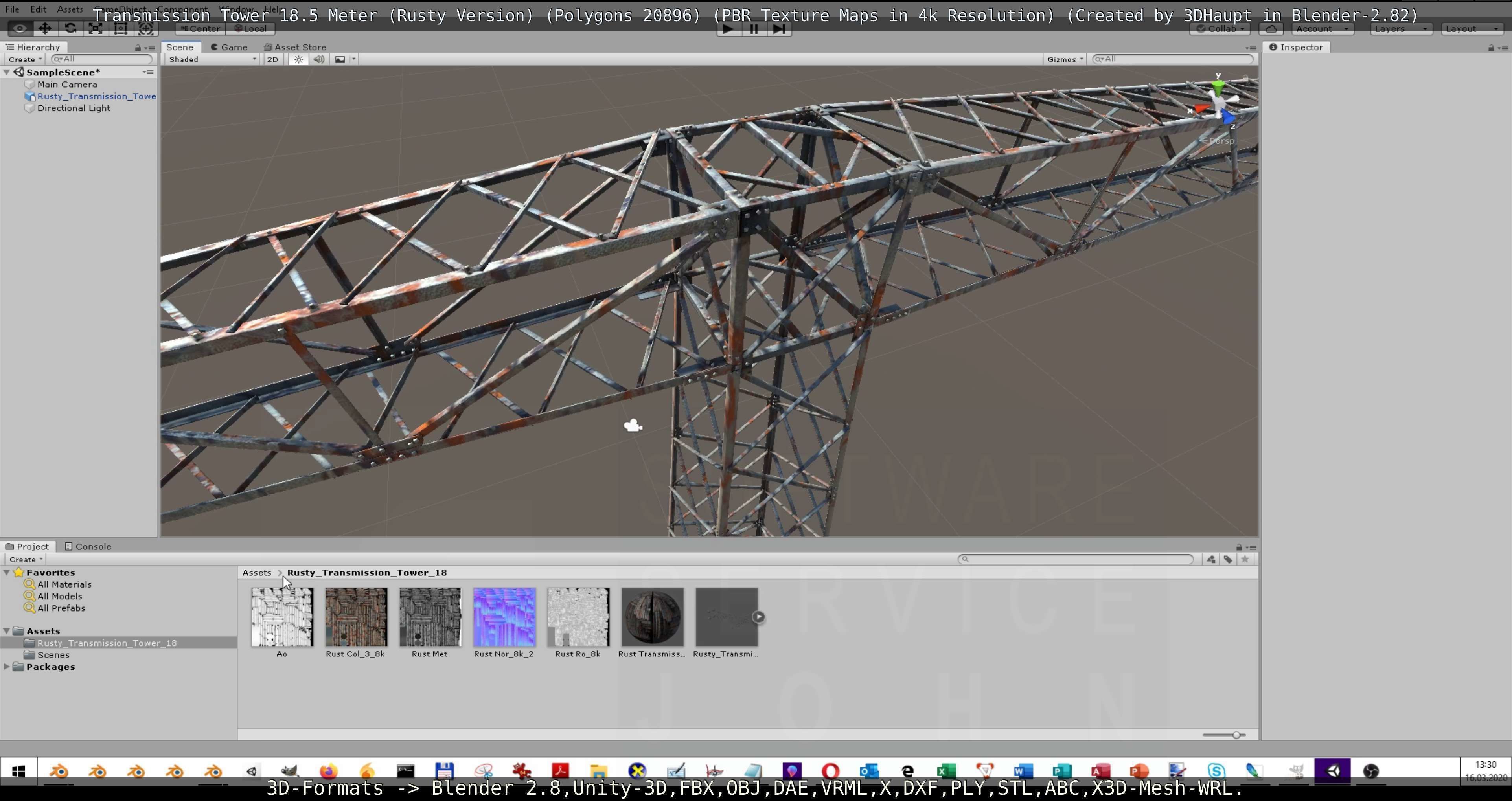Toggle Inspector panel lock icon
This screenshot has height=801, width=1512.
click(1491, 48)
